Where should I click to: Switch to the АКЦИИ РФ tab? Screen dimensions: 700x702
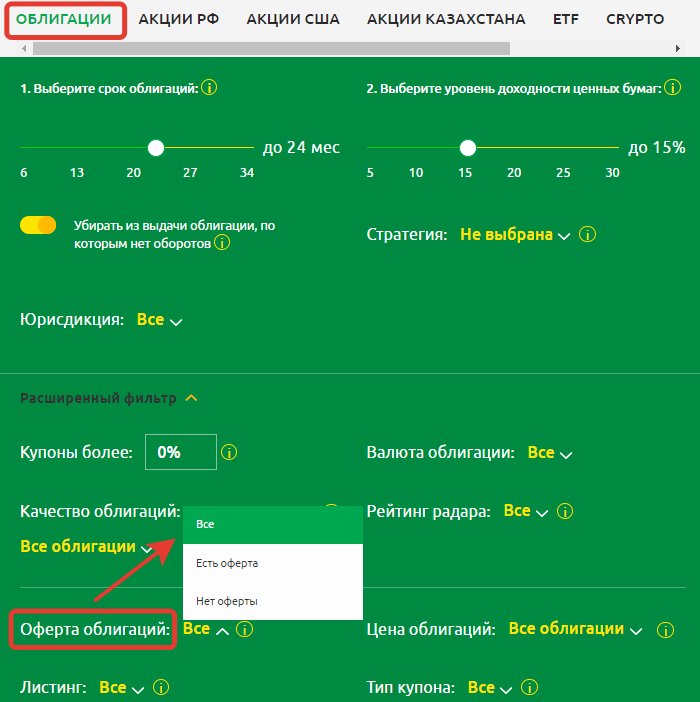[x=178, y=19]
